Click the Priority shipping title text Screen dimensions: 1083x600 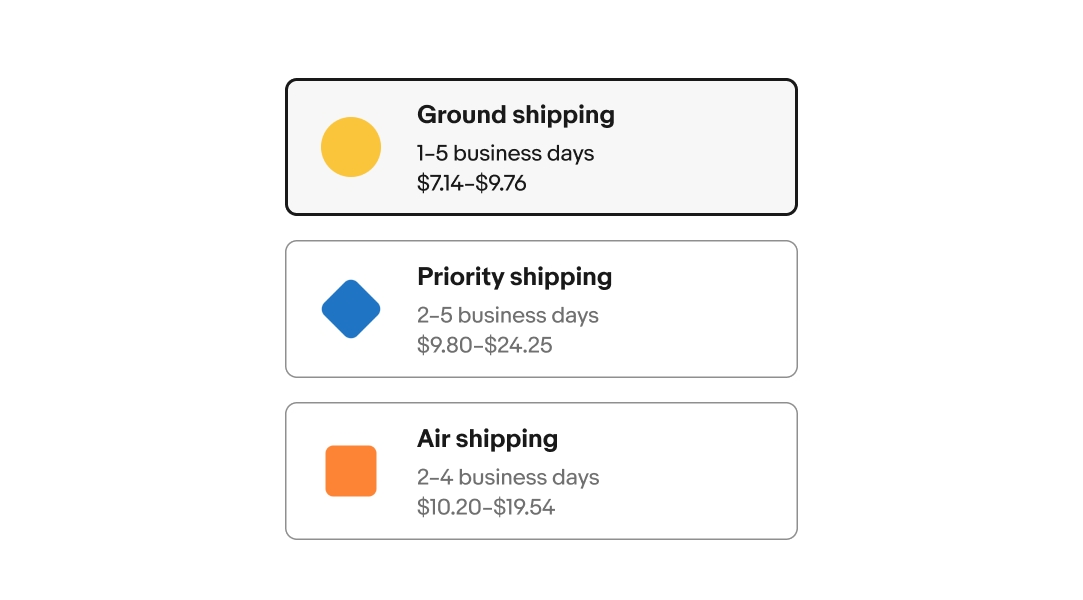point(514,277)
